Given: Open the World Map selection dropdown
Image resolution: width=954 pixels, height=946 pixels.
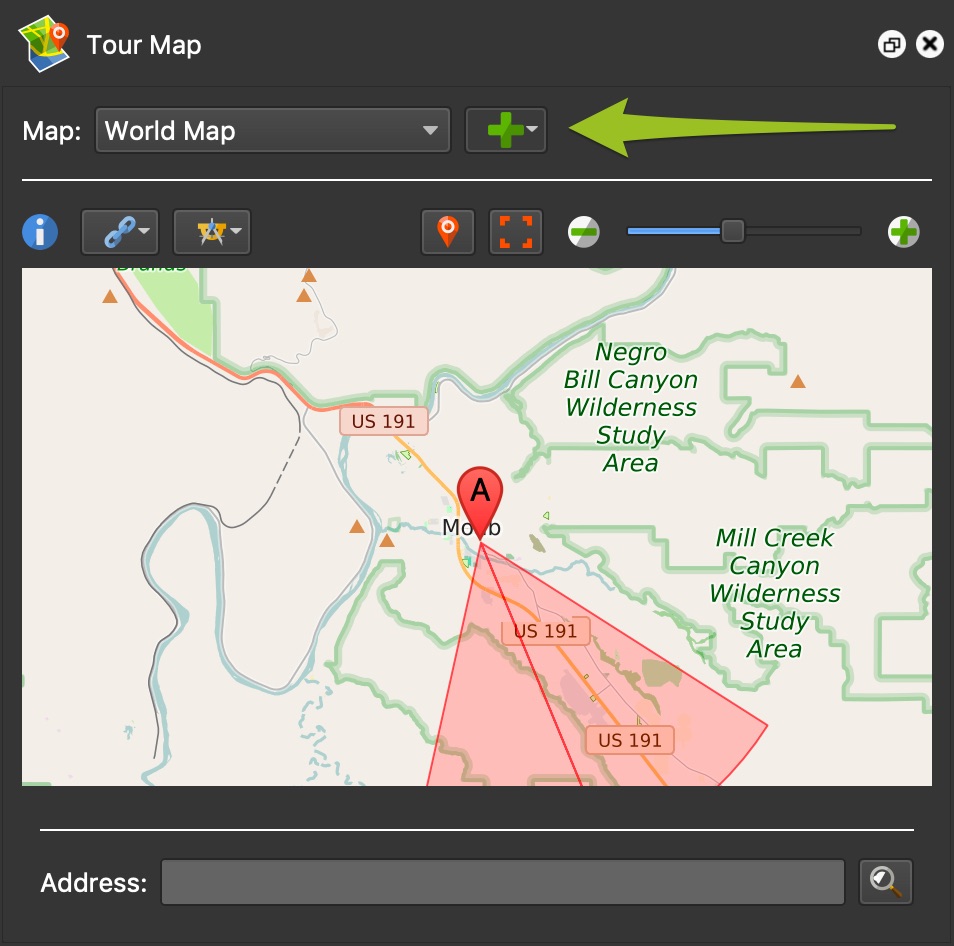Looking at the screenshot, I should click(x=272, y=131).
